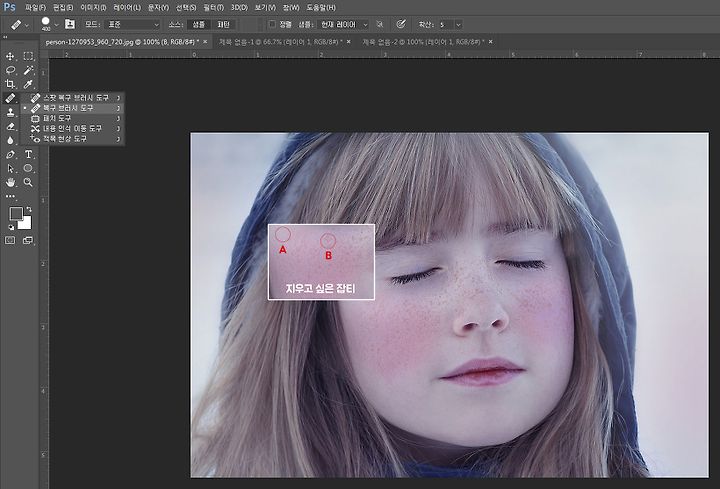
Task: Select the Move tool
Action: (x=10, y=56)
